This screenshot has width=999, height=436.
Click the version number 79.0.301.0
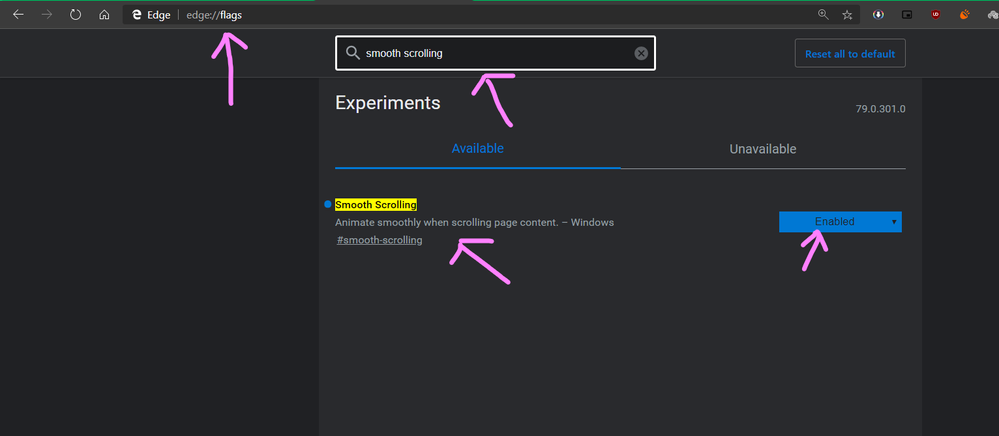pos(880,110)
